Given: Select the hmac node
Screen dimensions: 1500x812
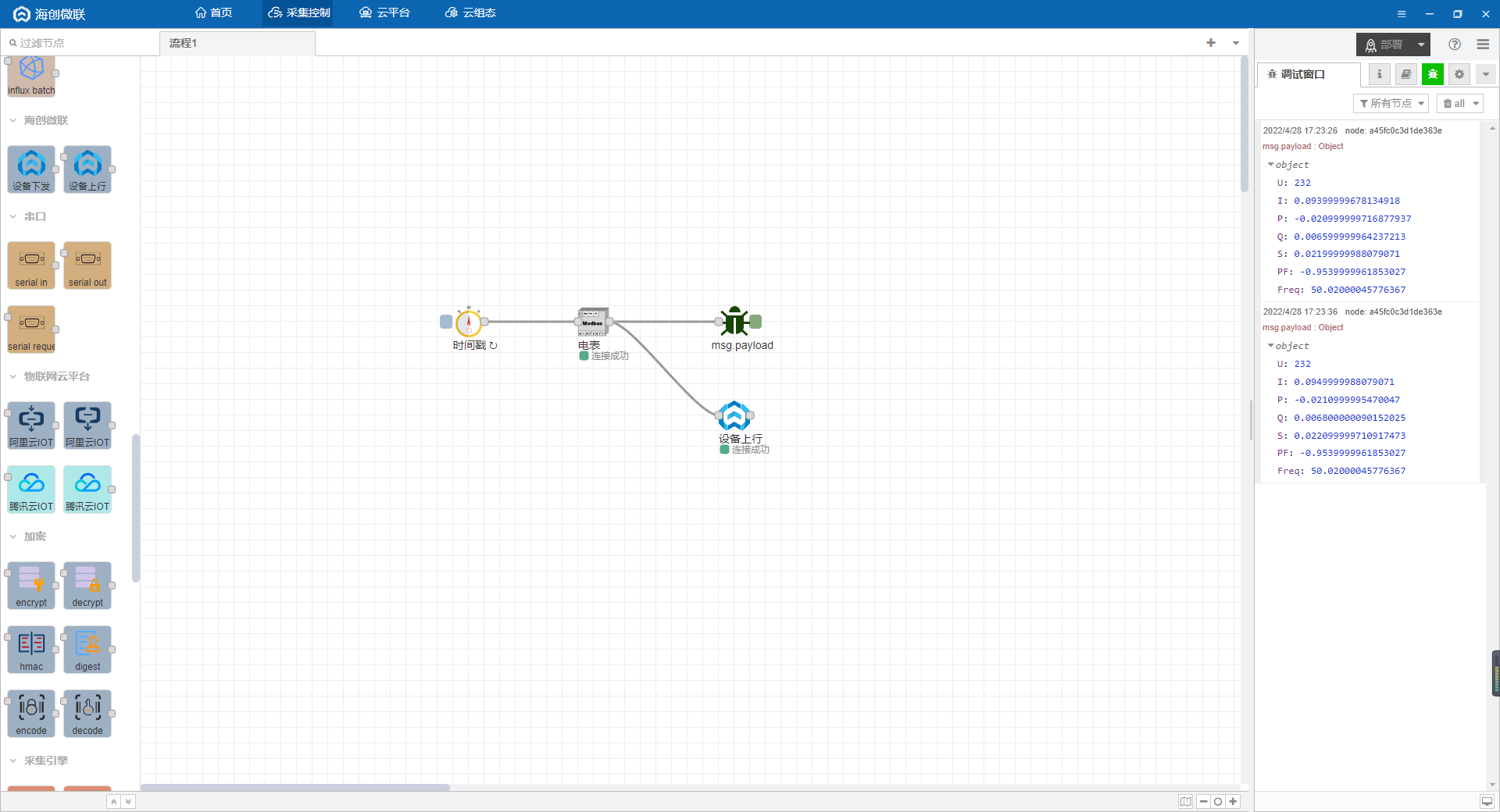Looking at the screenshot, I should coord(31,650).
